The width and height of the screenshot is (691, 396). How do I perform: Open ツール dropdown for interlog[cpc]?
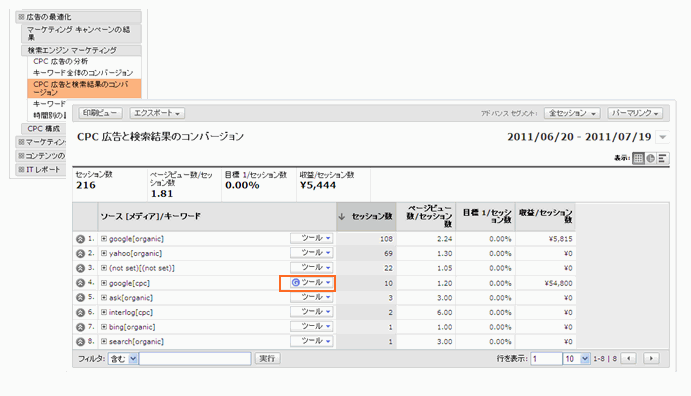coord(312,312)
